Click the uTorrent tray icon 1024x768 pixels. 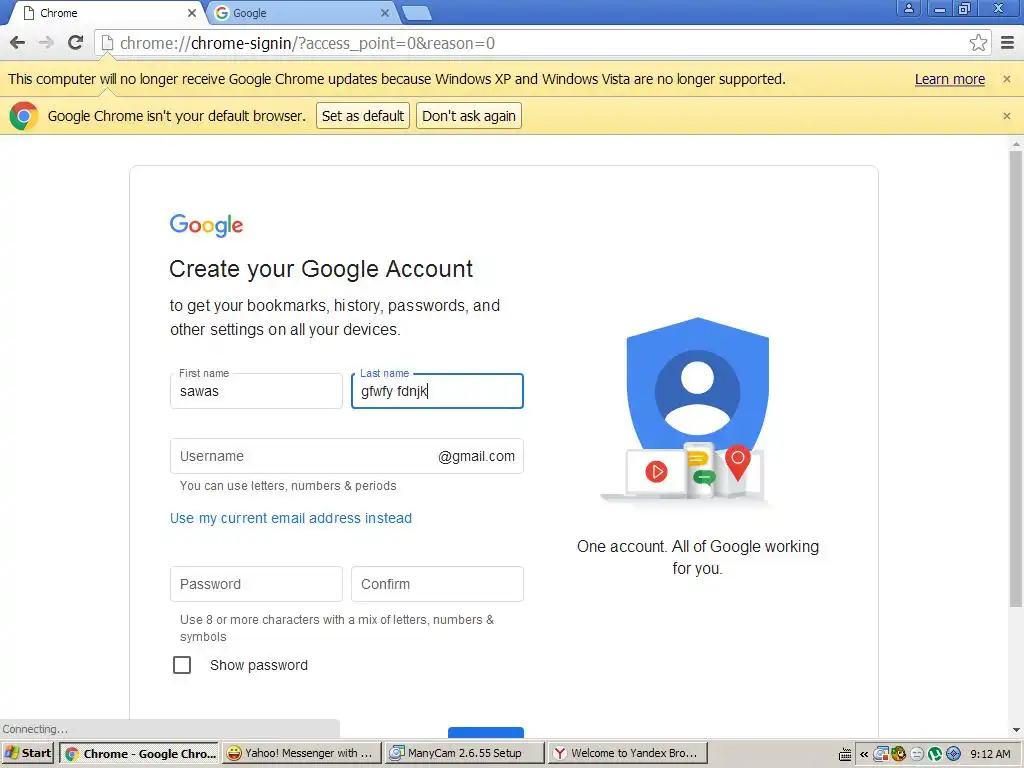pos(935,754)
